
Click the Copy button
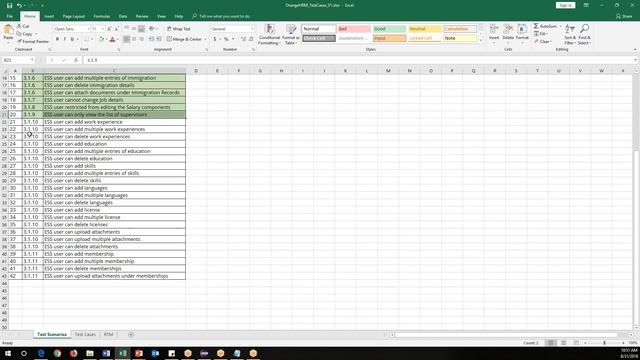pos(25,34)
